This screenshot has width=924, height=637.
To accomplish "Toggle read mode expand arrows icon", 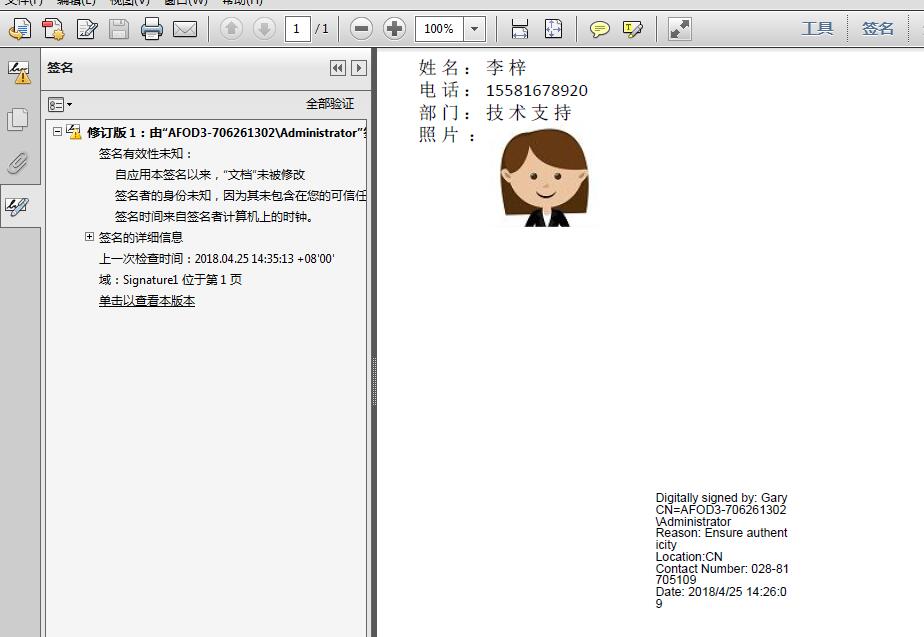I will pos(679,29).
